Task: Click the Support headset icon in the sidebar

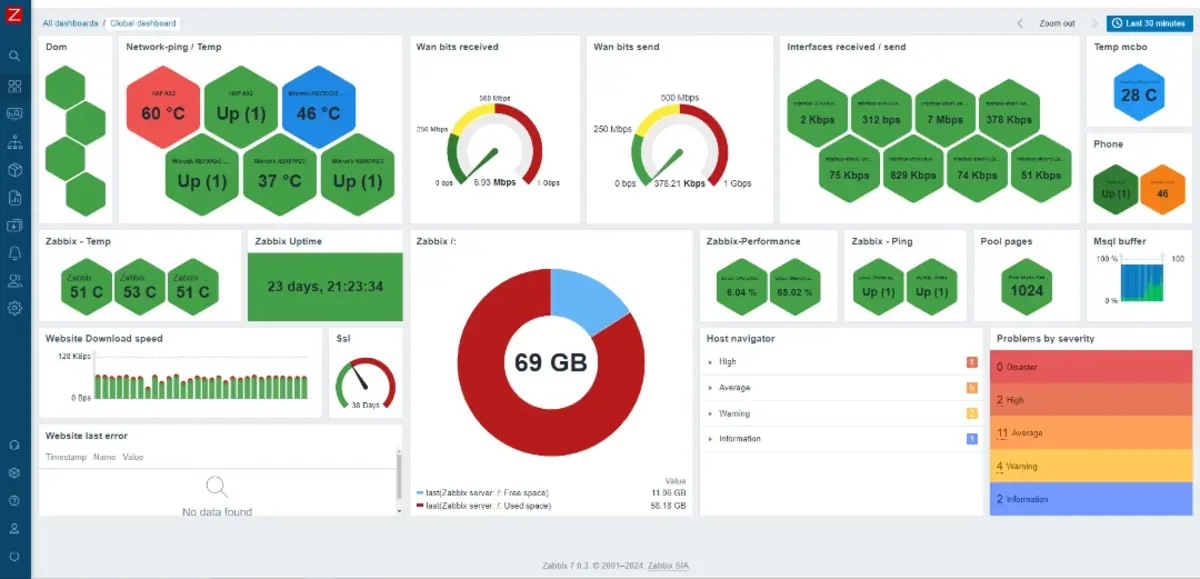Action: point(15,445)
